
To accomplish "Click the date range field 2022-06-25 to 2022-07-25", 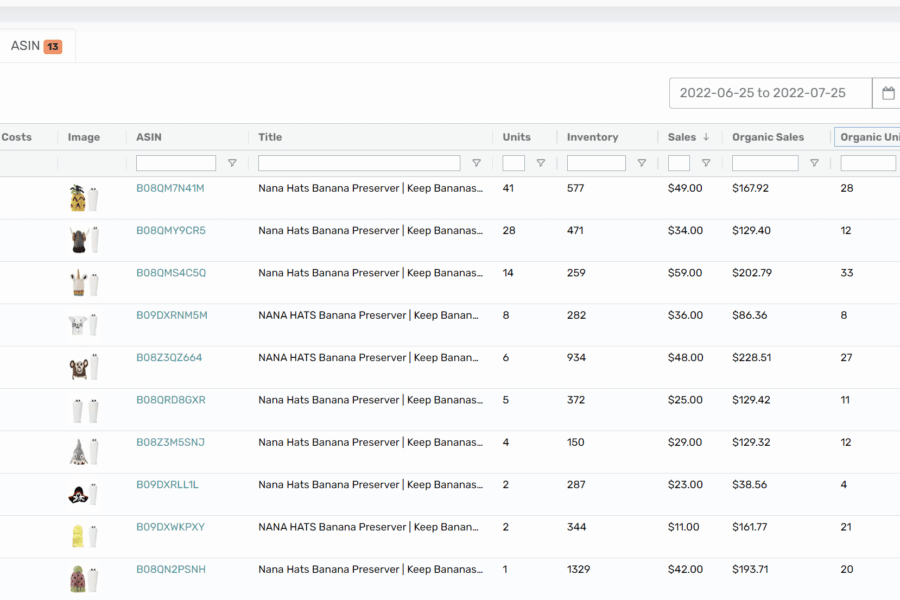I will point(770,93).
